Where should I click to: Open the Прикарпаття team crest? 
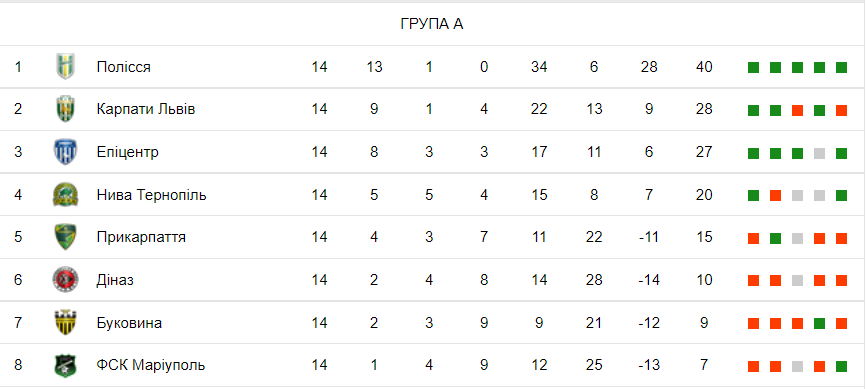point(66,237)
